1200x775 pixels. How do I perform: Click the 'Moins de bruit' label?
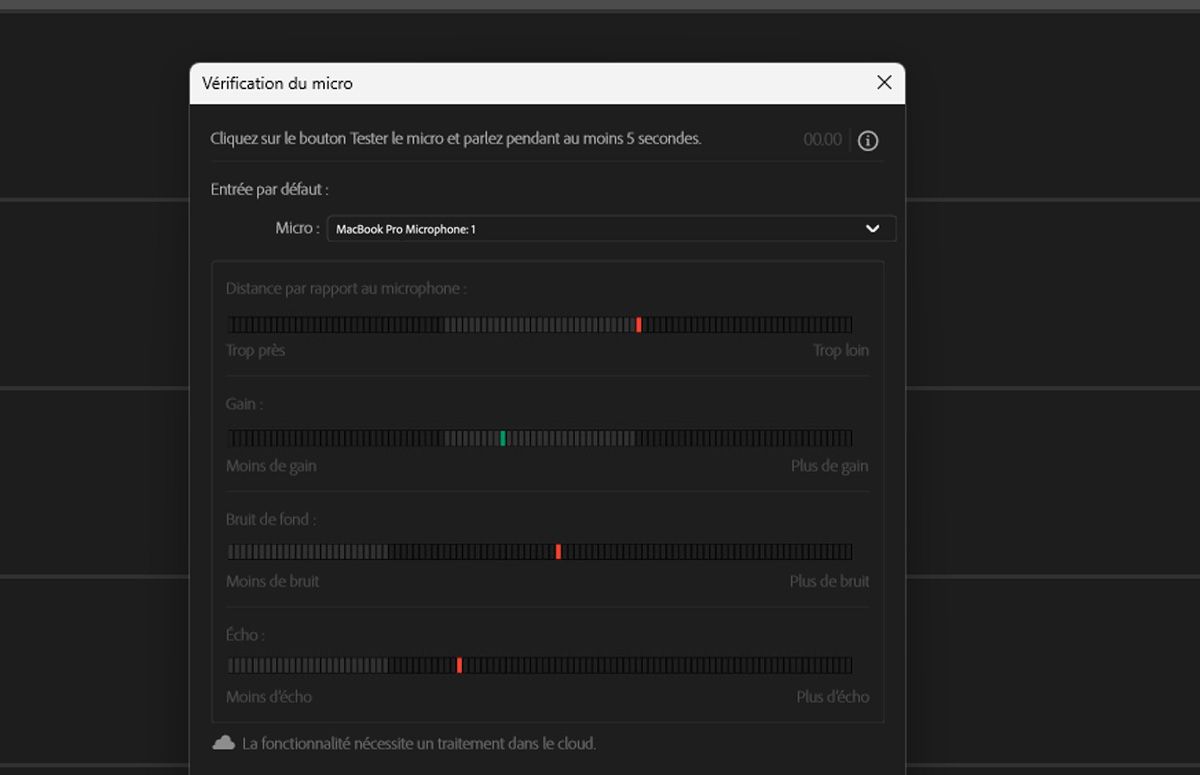[x=273, y=581]
